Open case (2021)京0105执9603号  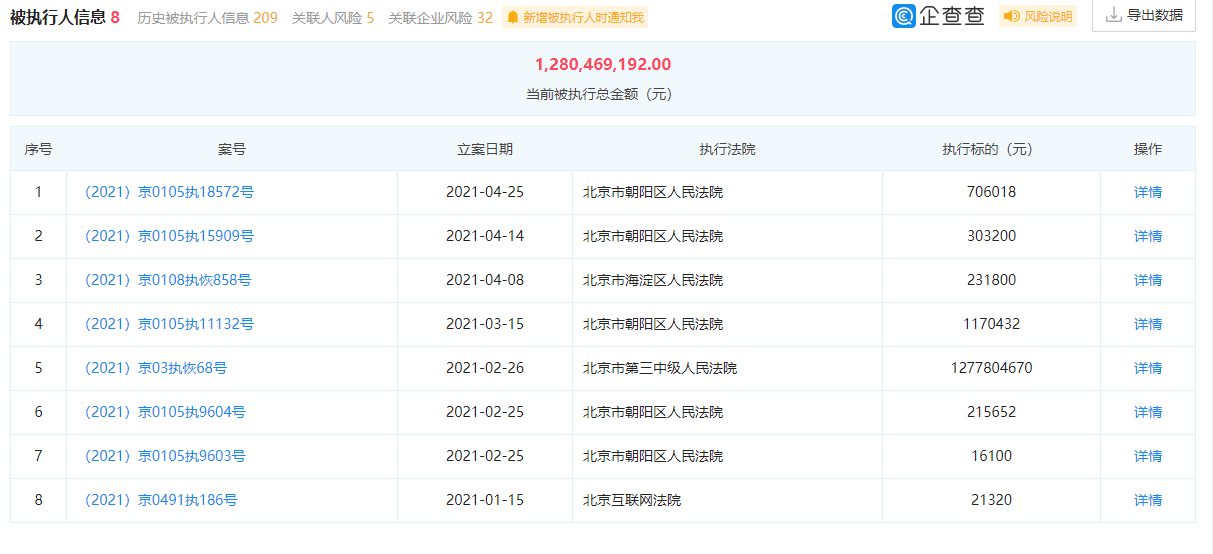click(x=163, y=456)
